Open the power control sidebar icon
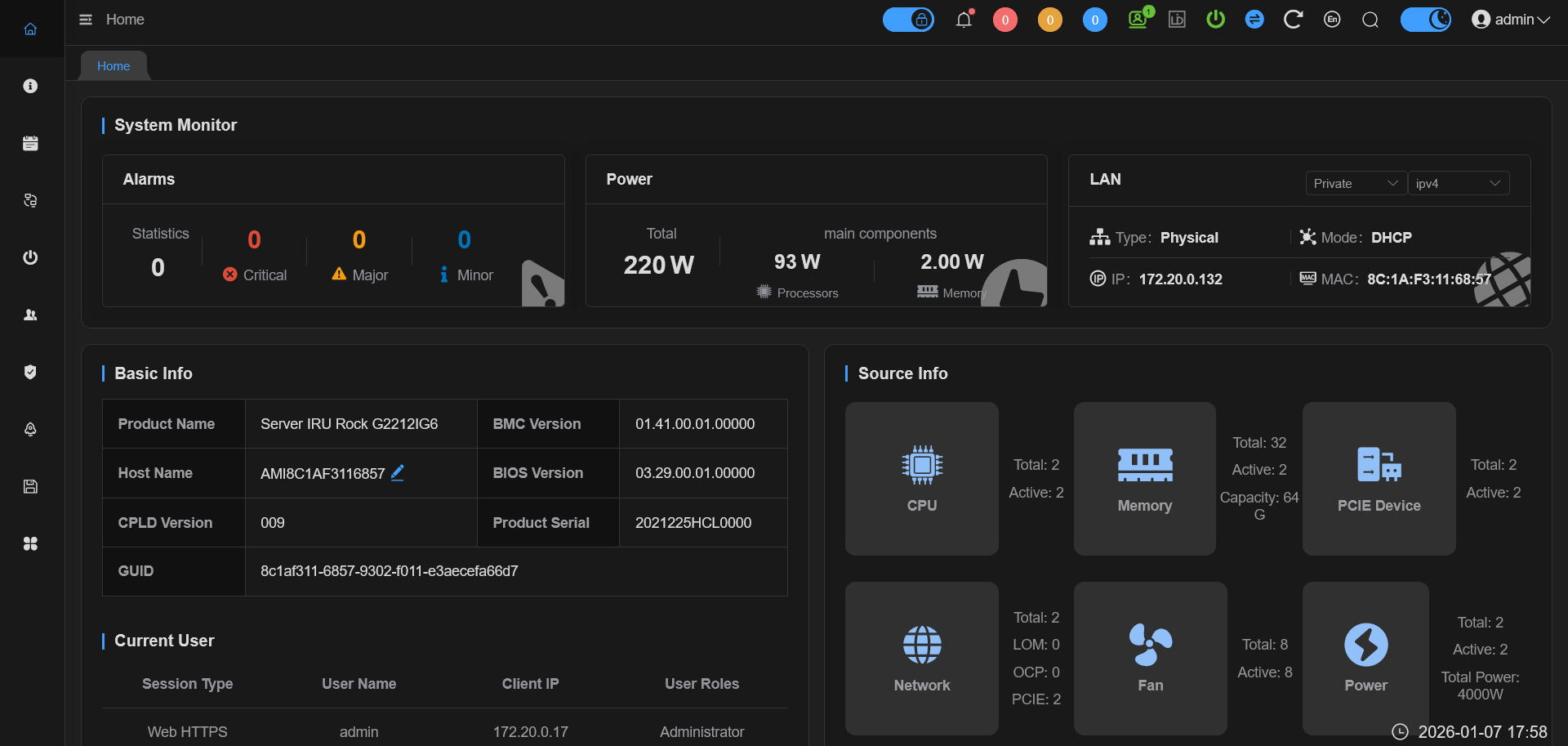 30,257
